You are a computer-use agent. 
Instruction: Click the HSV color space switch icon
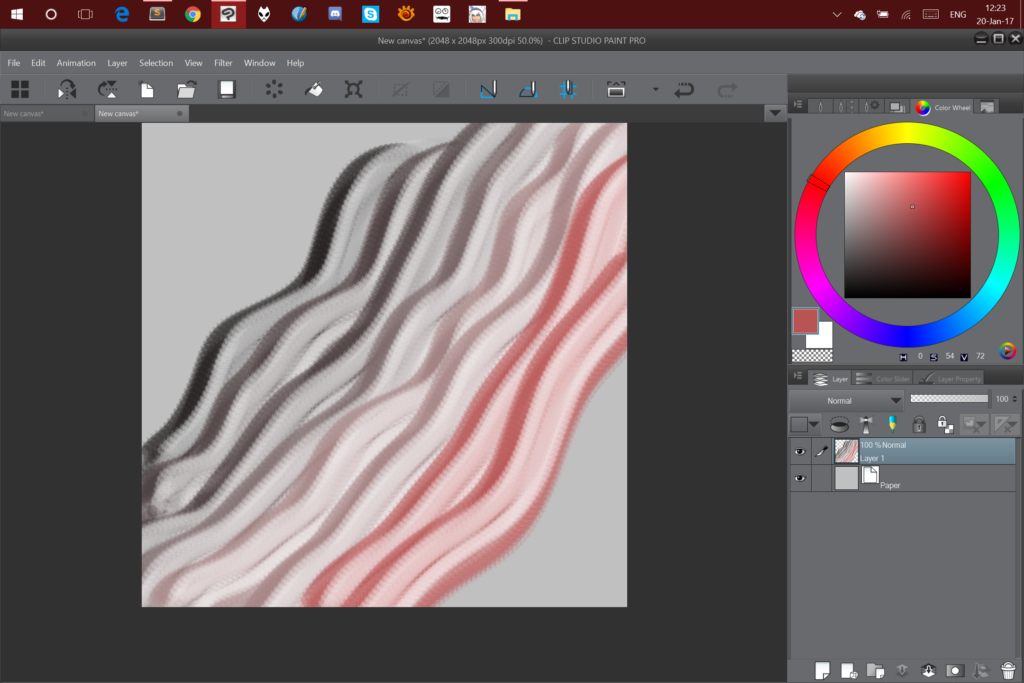(x=1008, y=351)
